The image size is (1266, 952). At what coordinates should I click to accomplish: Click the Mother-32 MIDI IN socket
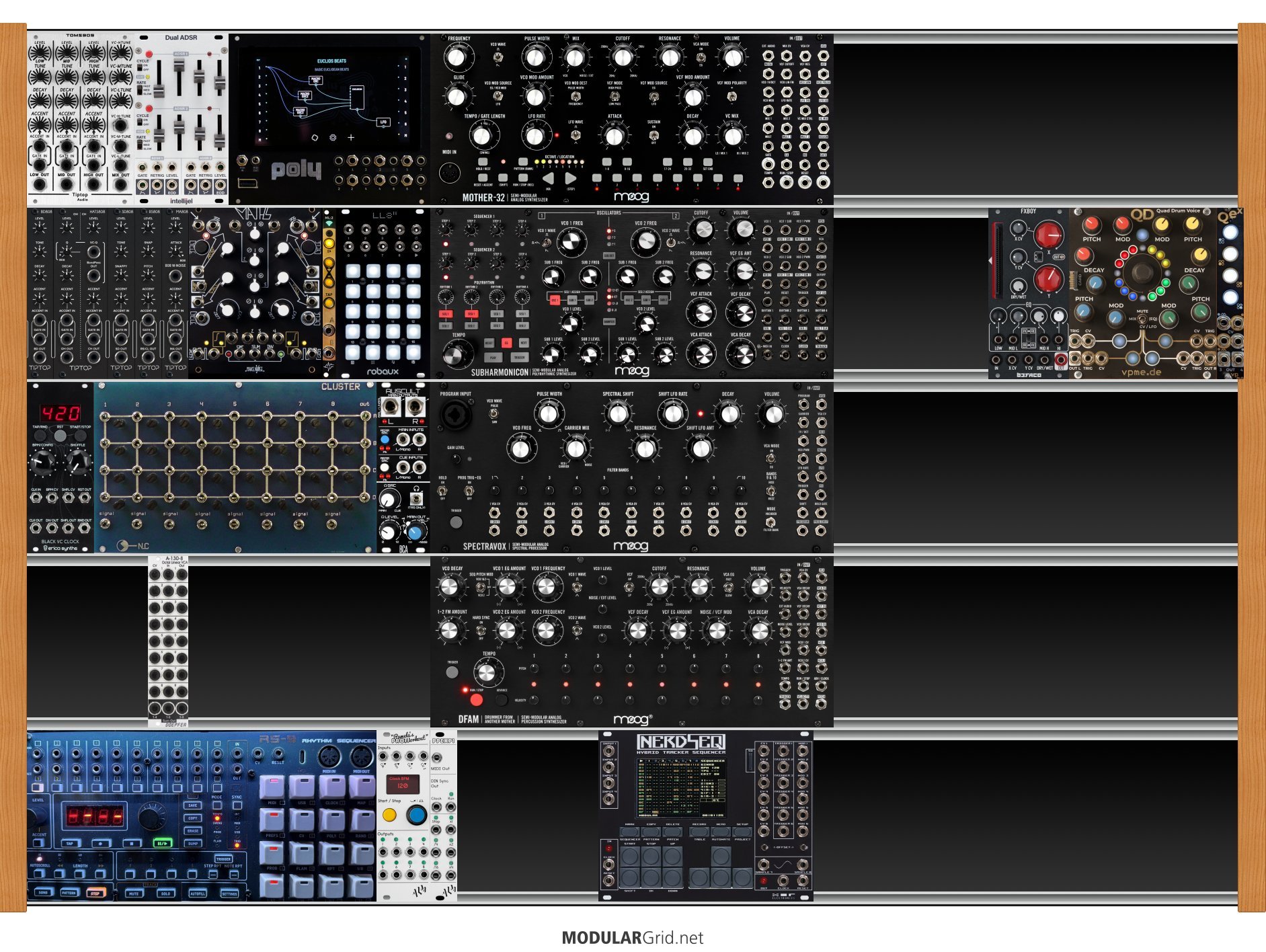click(x=448, y=173)
